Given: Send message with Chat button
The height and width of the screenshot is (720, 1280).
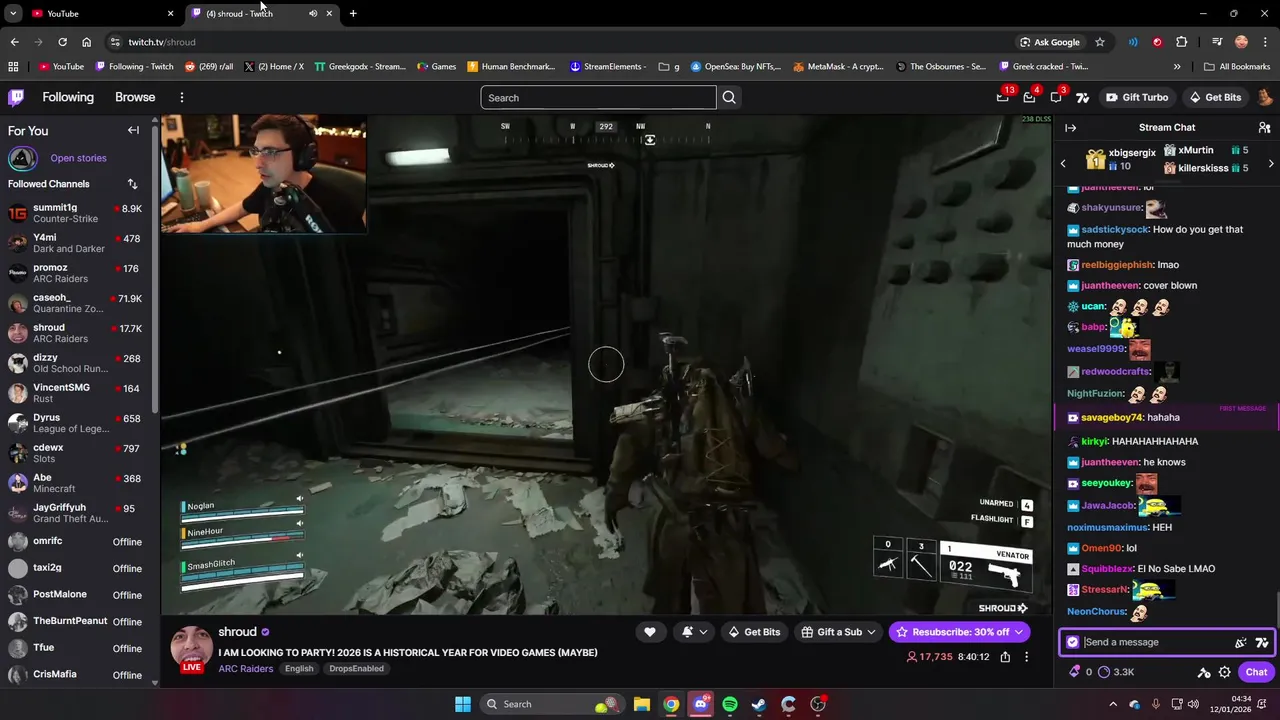Looking at the screenshot, I should point(1256,672).
